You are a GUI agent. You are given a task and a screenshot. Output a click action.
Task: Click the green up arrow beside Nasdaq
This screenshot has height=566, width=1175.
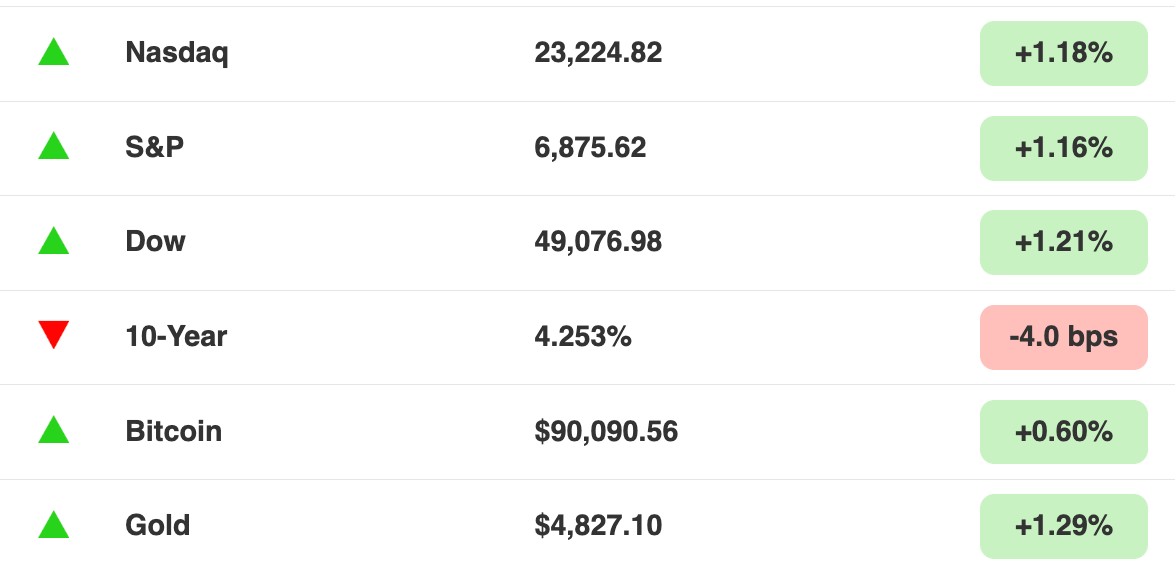54,52
